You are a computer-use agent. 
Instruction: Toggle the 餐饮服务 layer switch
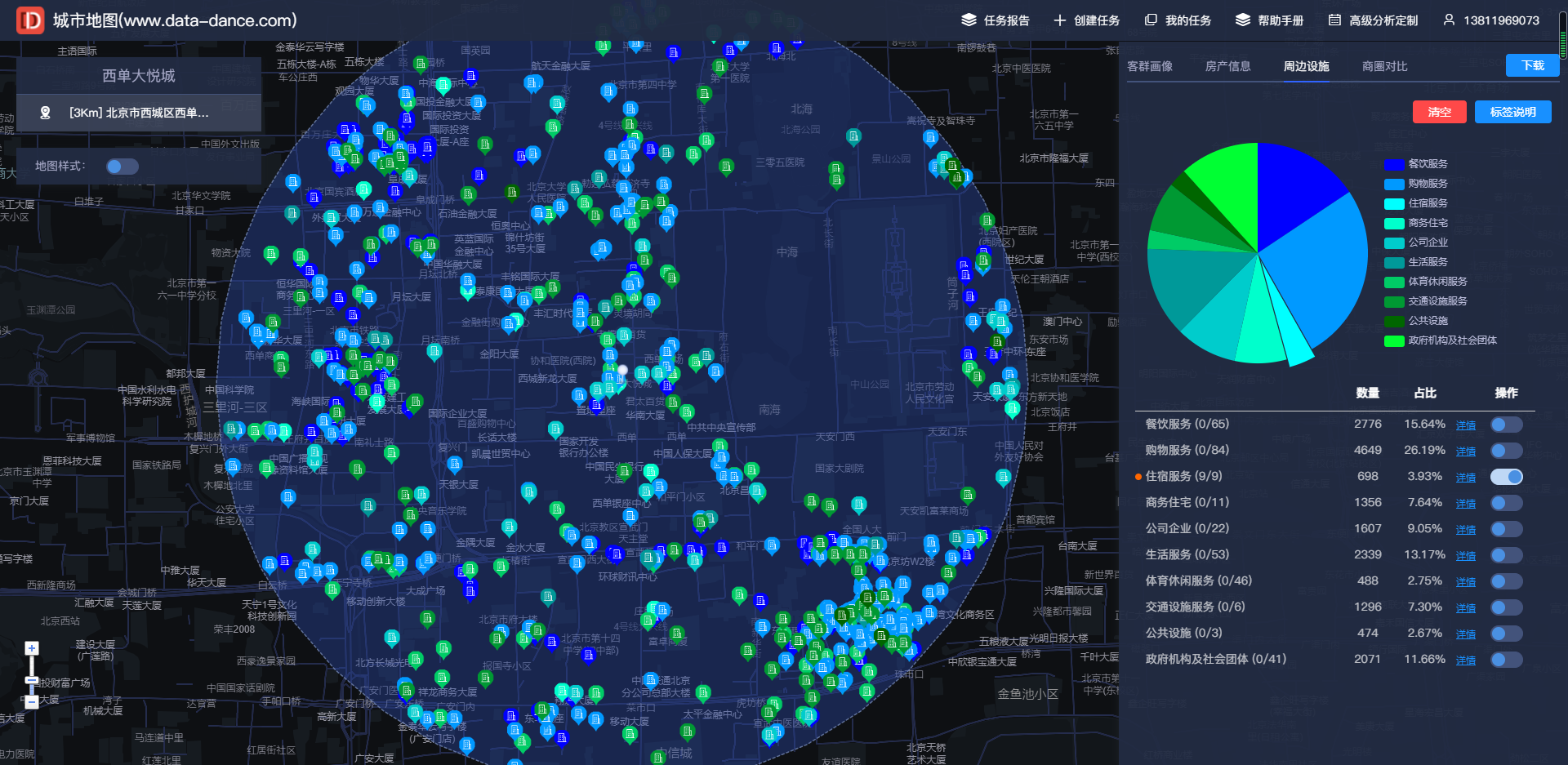tap(1506, 425)
